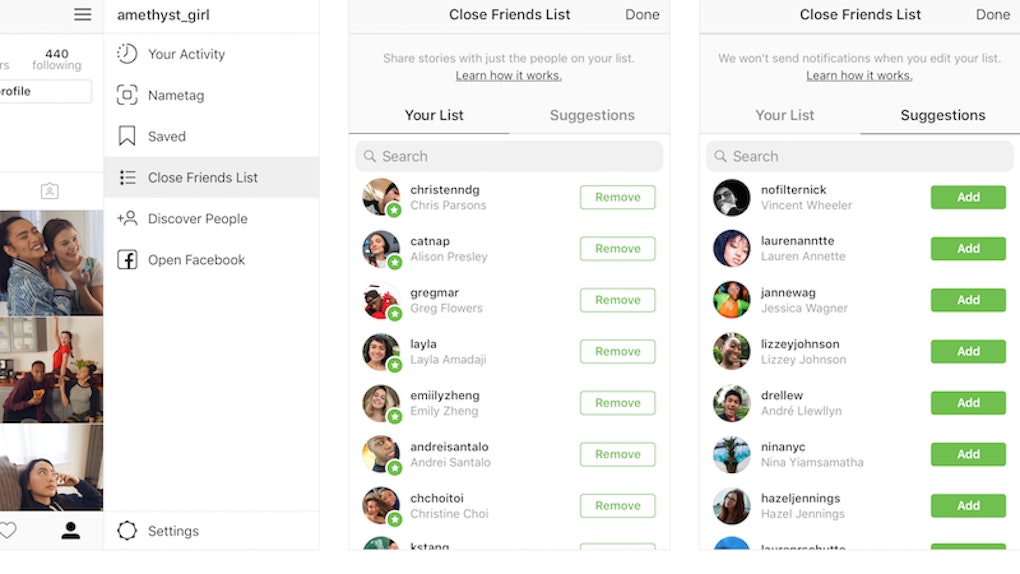Open tagged photos icon above grid
This screenshot has height=574, width=1020.
(49, 191)
